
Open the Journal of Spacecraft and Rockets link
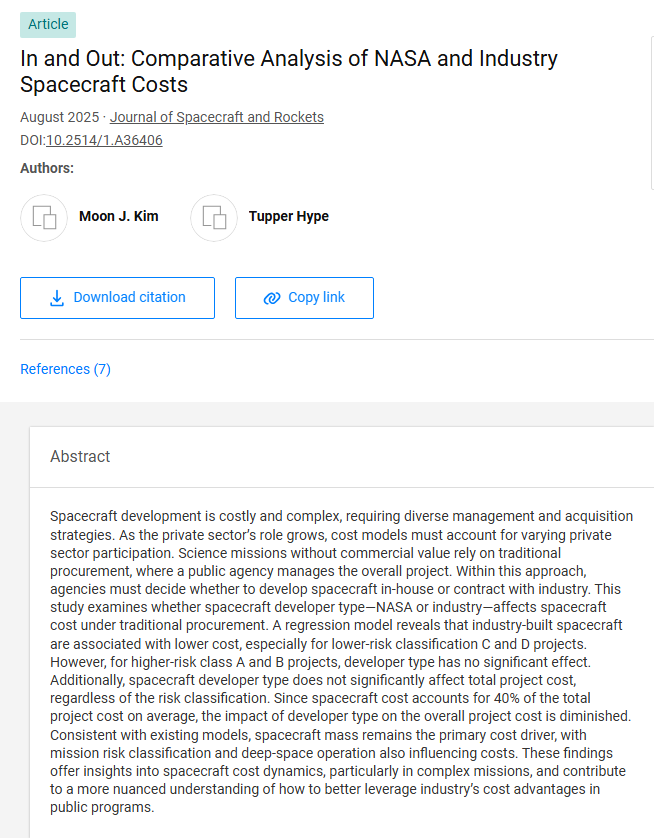pyautogui.click(x=217, y=117)
